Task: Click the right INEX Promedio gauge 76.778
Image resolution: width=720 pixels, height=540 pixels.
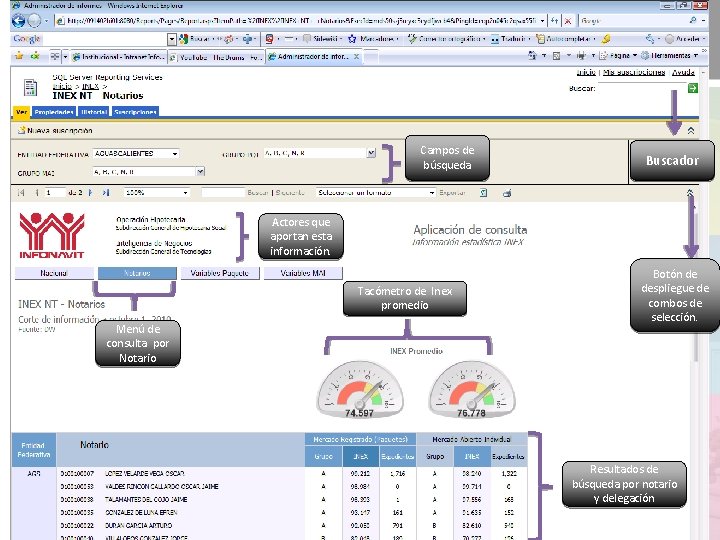Action: [472, 389]
